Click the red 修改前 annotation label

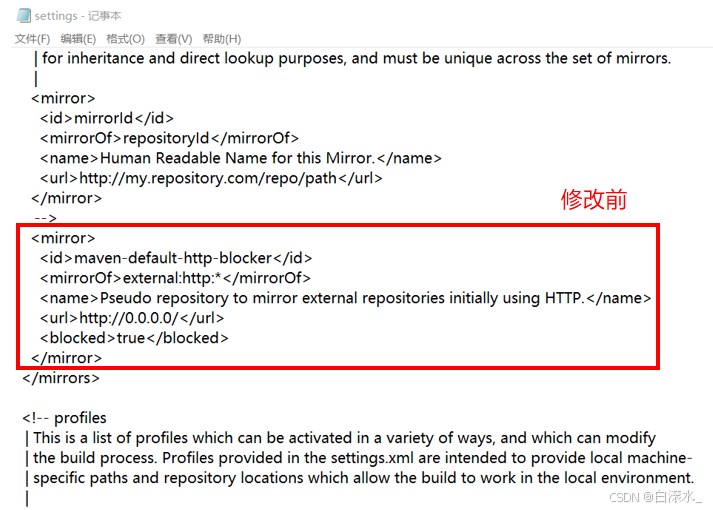tap(593, 200)
